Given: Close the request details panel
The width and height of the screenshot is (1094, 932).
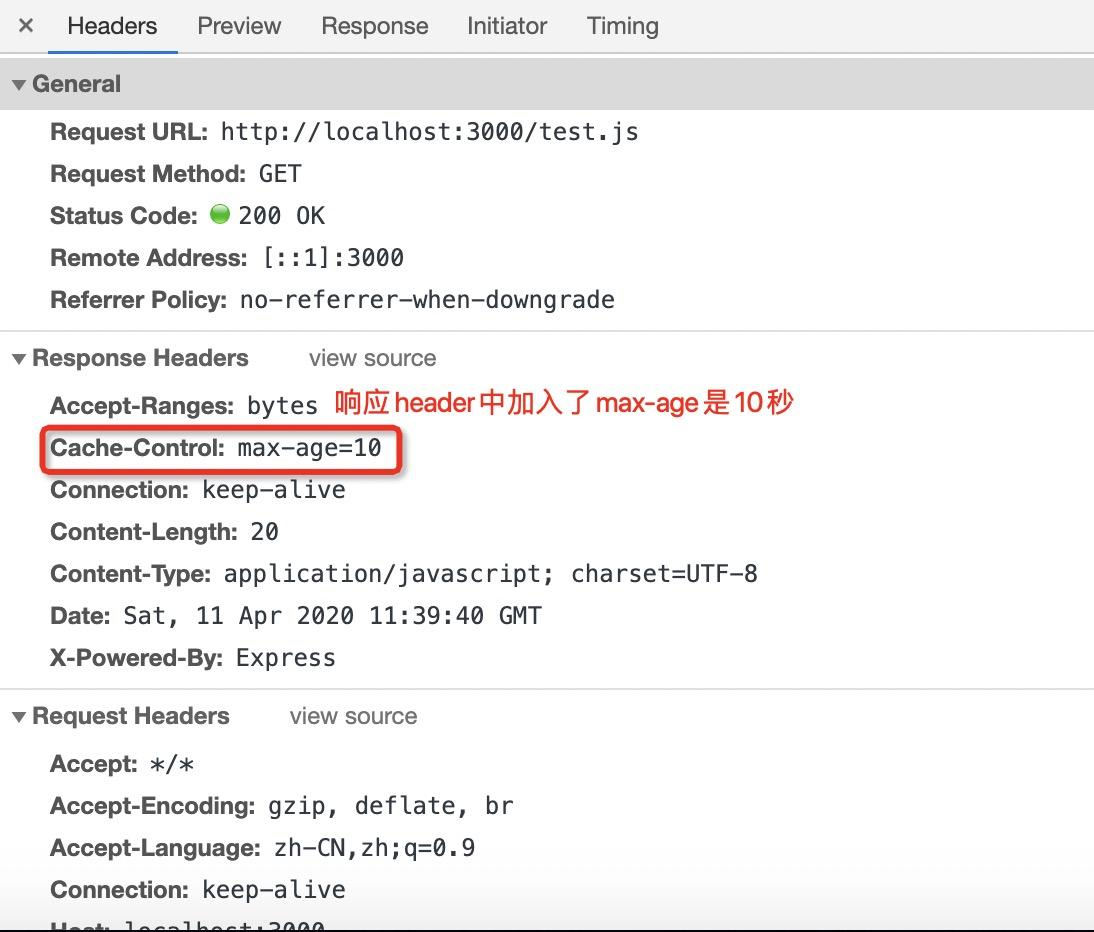Looking at the screenshot, I should tap(26, 26).
